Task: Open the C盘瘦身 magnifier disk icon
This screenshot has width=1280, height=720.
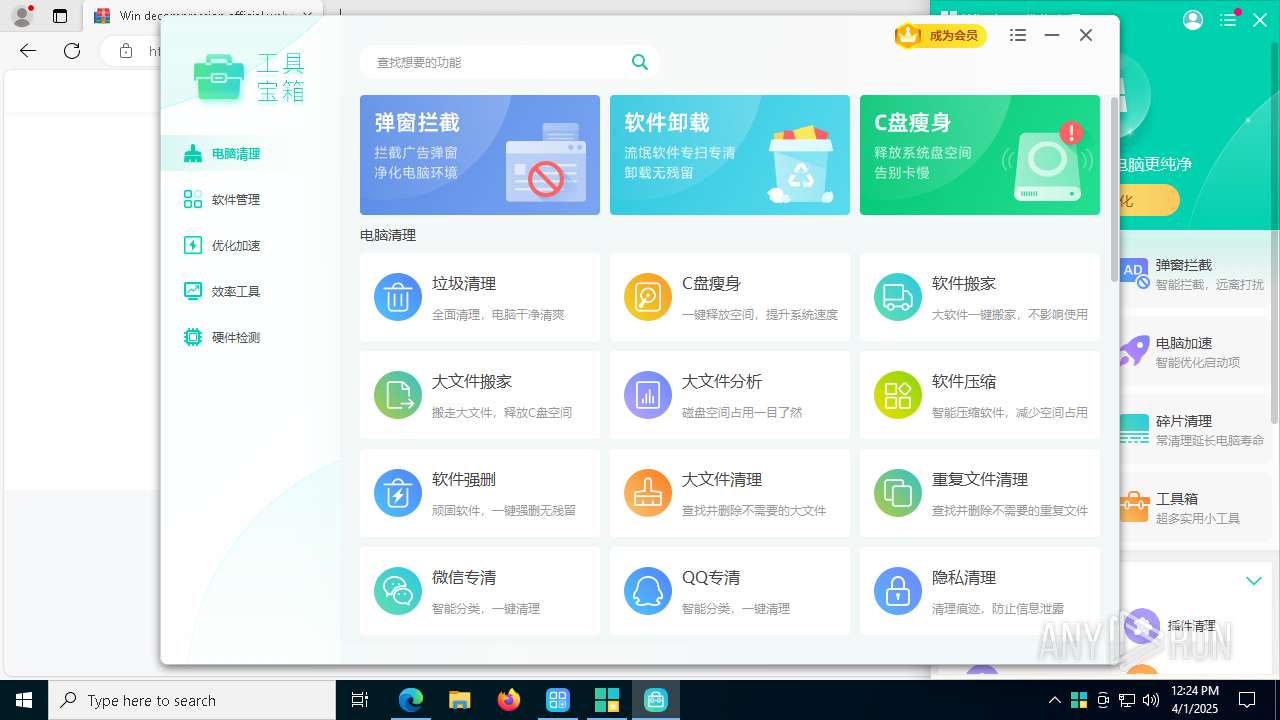Action: (x=648, y=297)
